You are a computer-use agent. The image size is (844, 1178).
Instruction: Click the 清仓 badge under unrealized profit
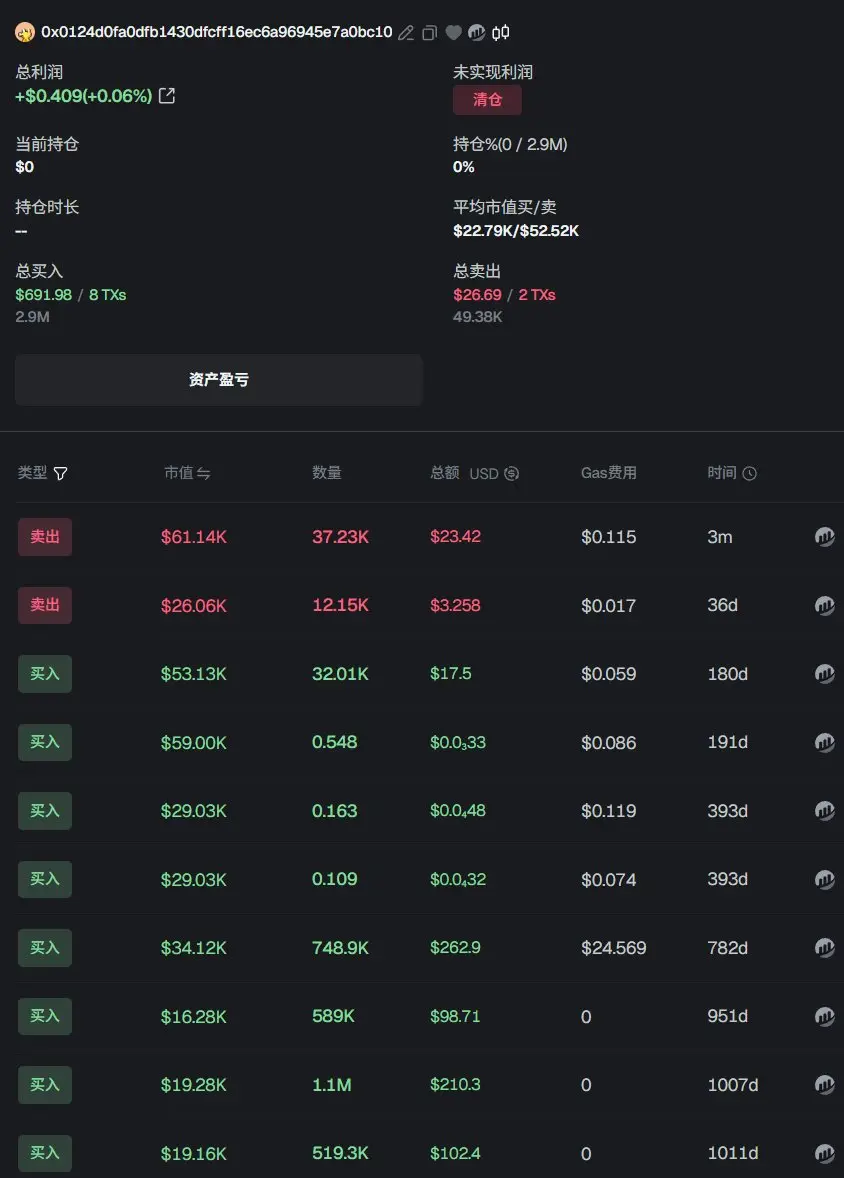(487, 100)
